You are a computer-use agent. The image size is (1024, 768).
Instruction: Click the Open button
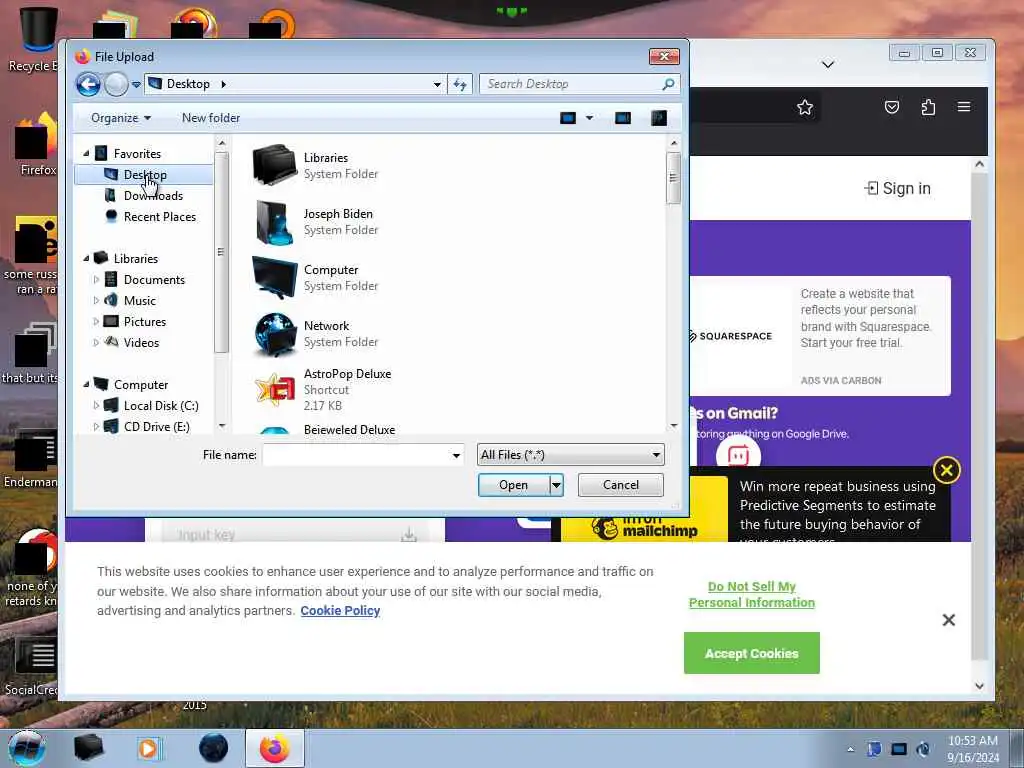[x=514, y=485]
